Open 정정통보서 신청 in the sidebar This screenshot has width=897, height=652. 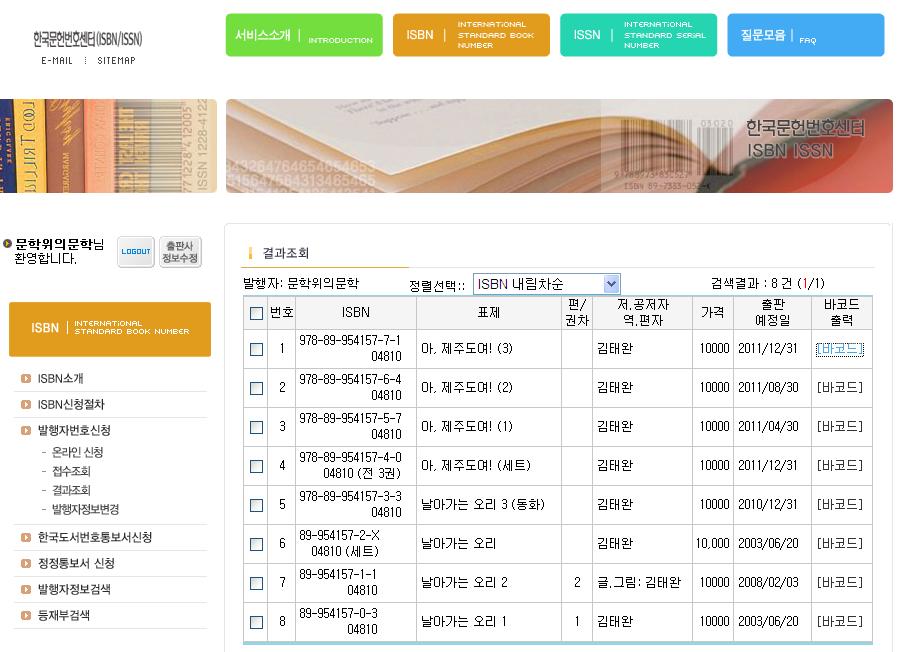point(76,564)
